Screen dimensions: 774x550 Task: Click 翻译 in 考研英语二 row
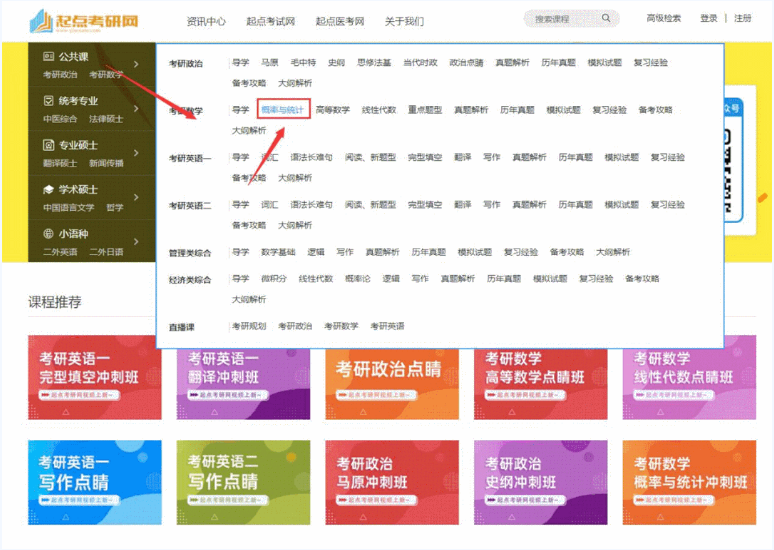(x=463, y=205)
